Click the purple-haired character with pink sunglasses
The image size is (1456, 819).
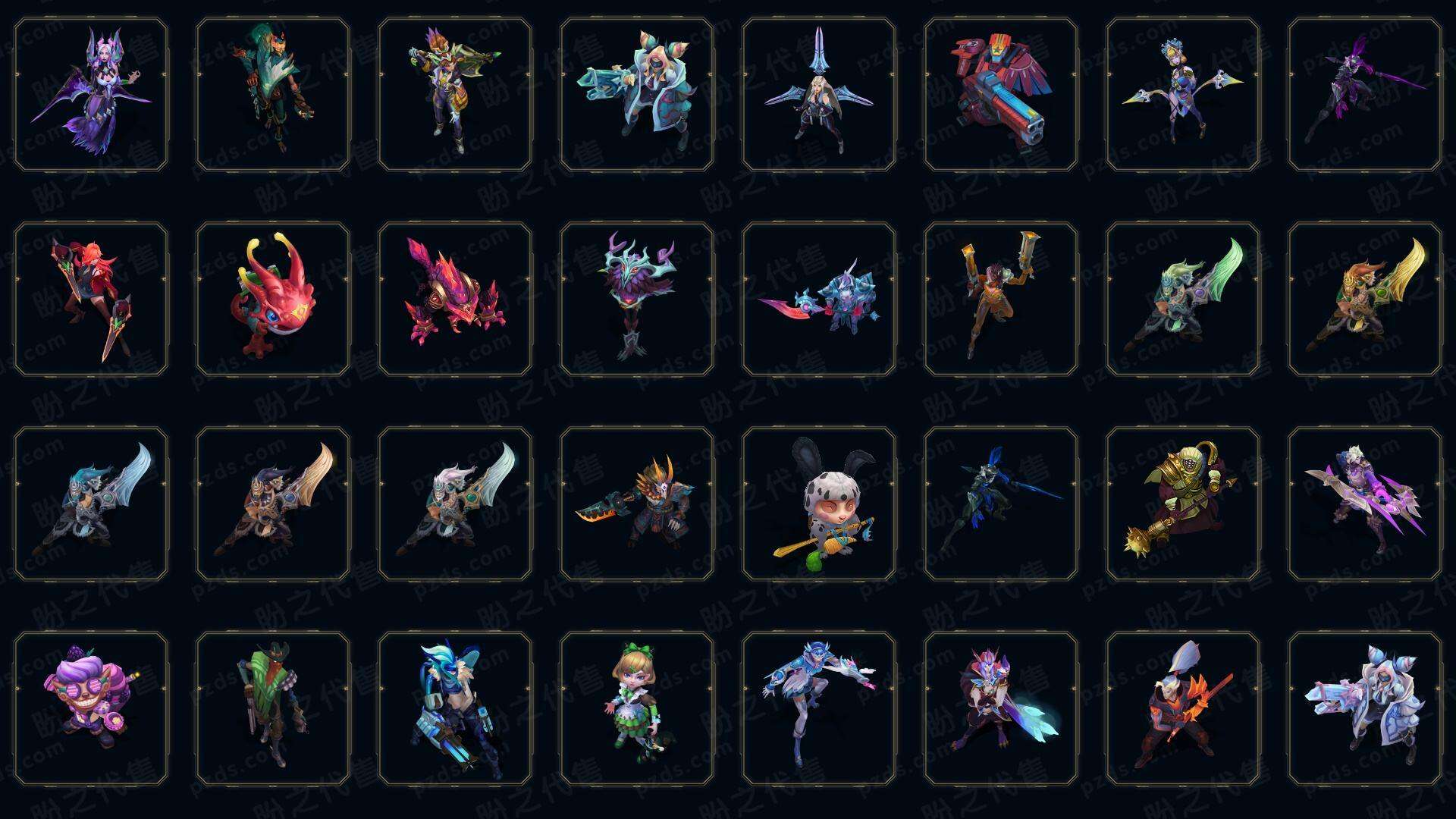pyautogui.click(x=91, y=708)
